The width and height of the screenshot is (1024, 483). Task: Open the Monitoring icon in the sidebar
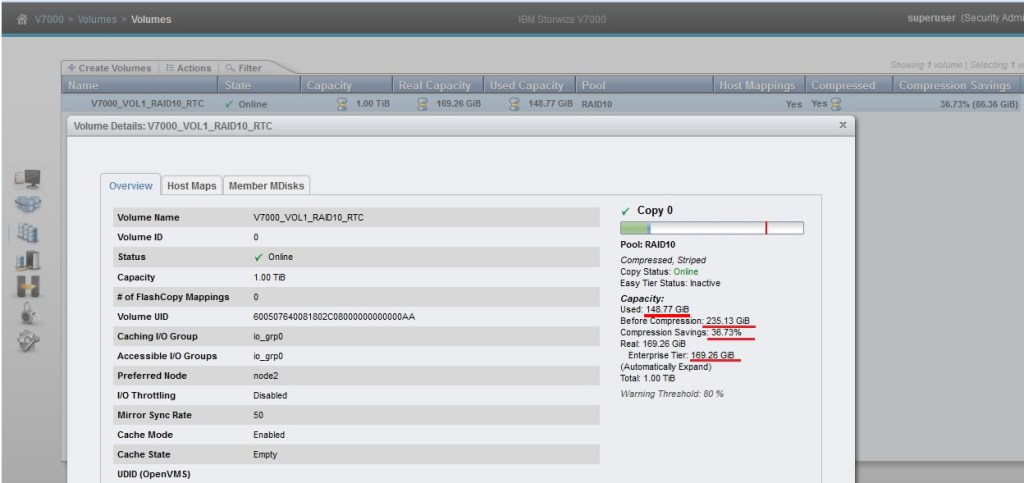point(28,179)
